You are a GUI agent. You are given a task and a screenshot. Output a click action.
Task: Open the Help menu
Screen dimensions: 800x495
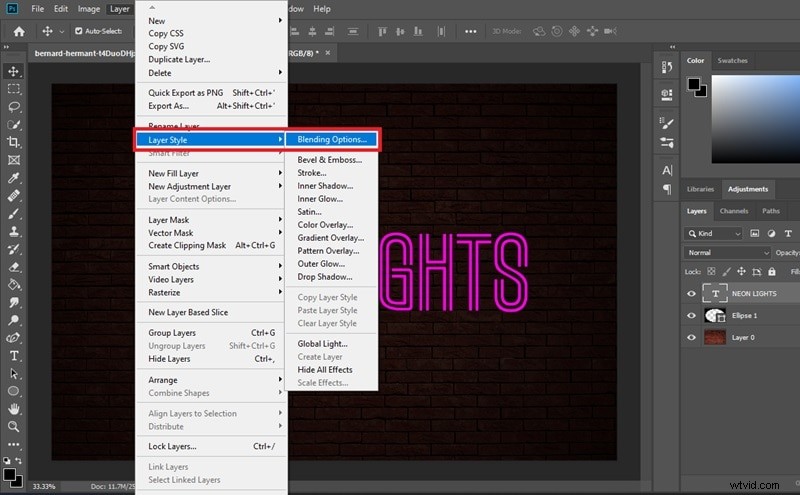pyautogui.click(x=322, y=9)
